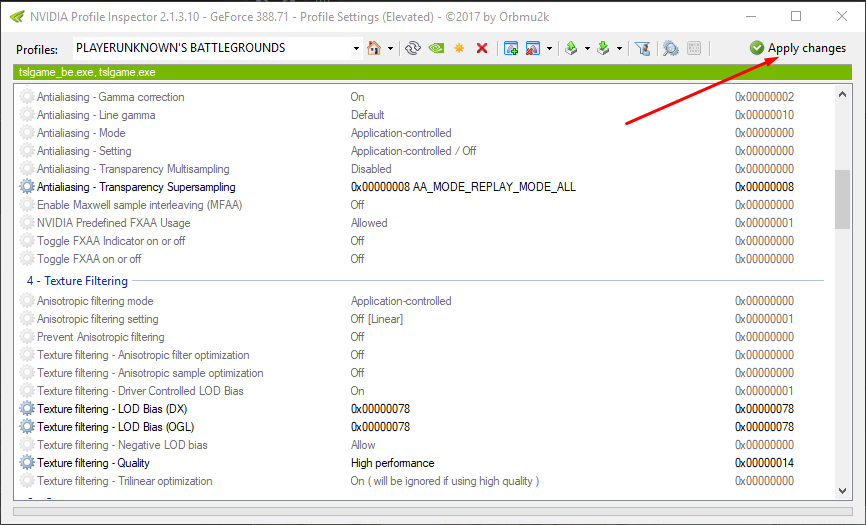866x525 pixels.
Task: Click the export profiles icon
Action: pos(571,48)
